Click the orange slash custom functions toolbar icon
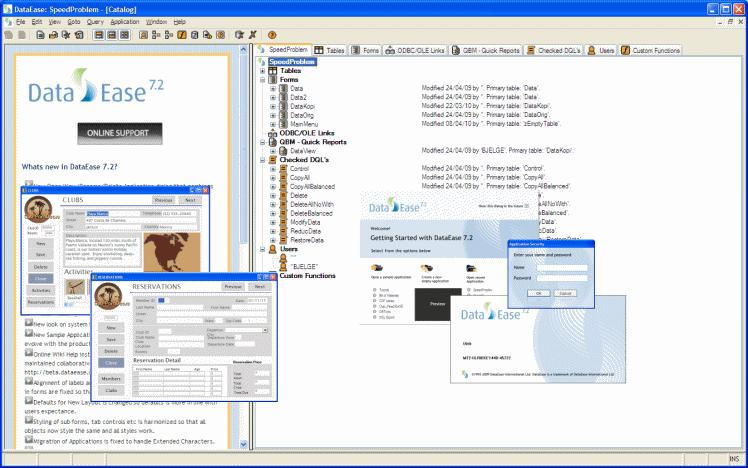The width and height of the screenshot is (748, 468). 182,35
